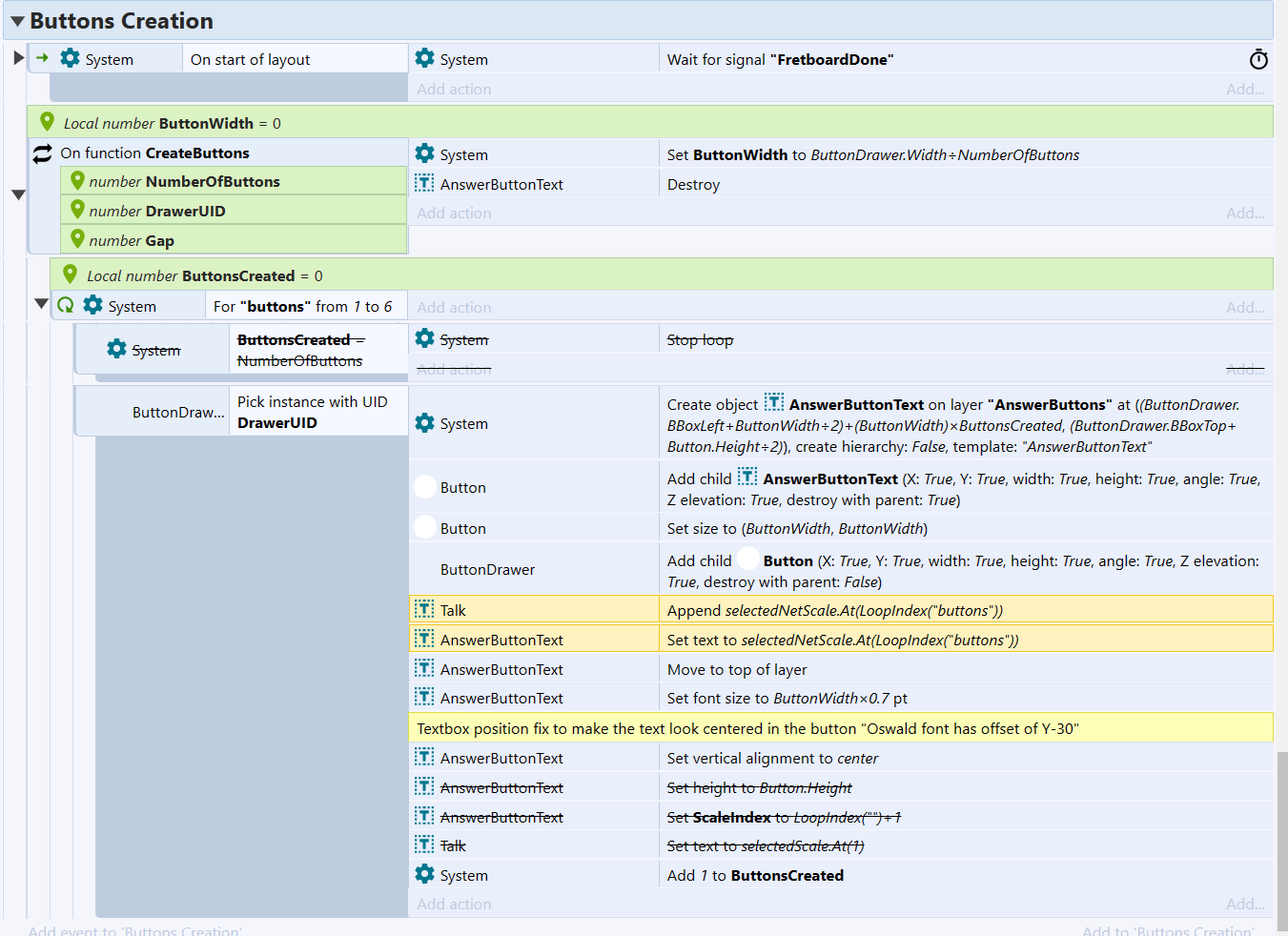1288x936 pixels.
Task: Click AnswerButtonText icon of Set font size action
Action: [x=424, y=697]
